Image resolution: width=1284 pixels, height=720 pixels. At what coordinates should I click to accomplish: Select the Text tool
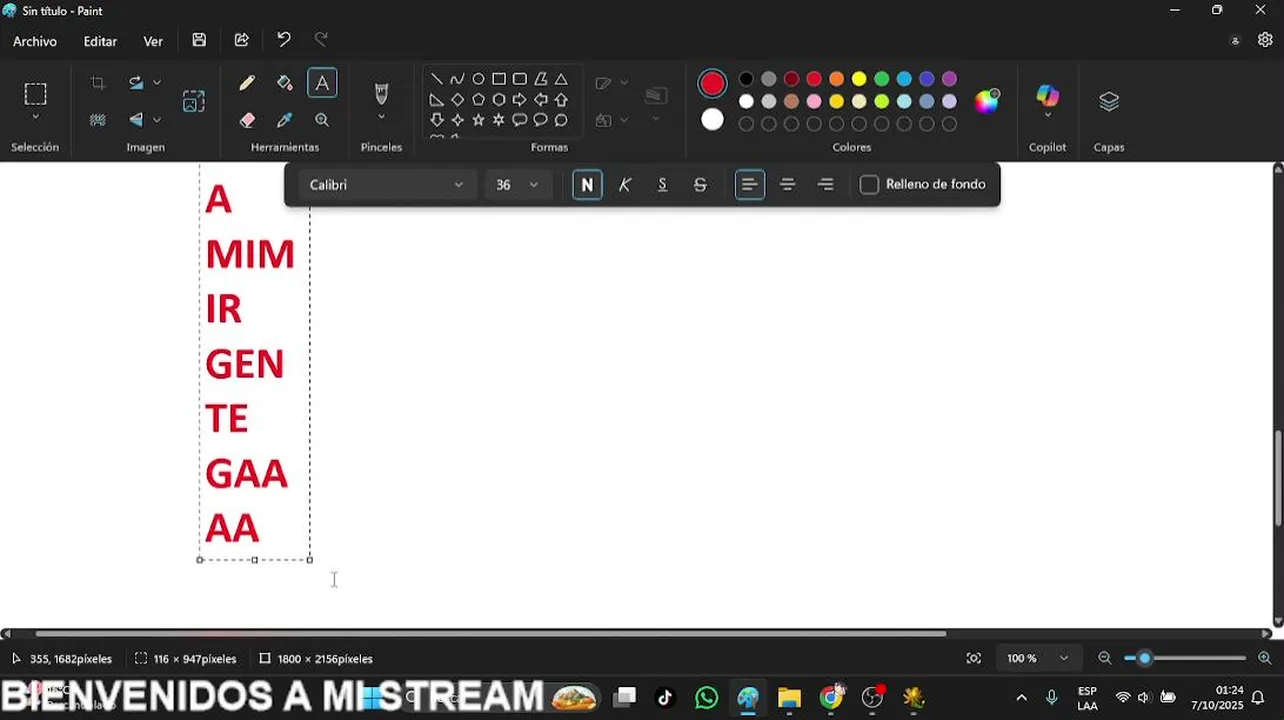pos(322,83)
